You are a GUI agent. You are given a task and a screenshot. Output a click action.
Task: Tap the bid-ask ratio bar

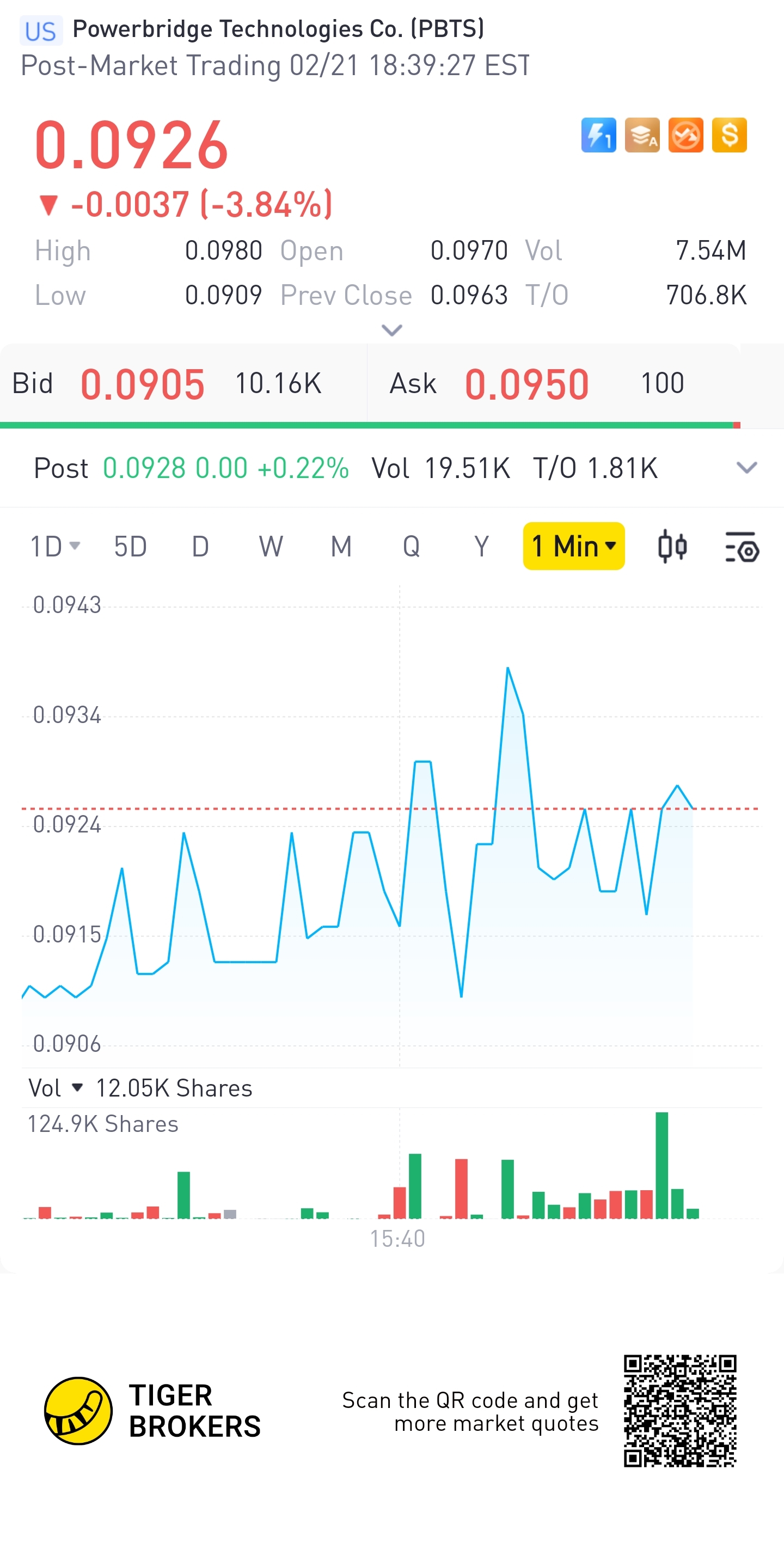pyautogui.click(x=370, y=425)
